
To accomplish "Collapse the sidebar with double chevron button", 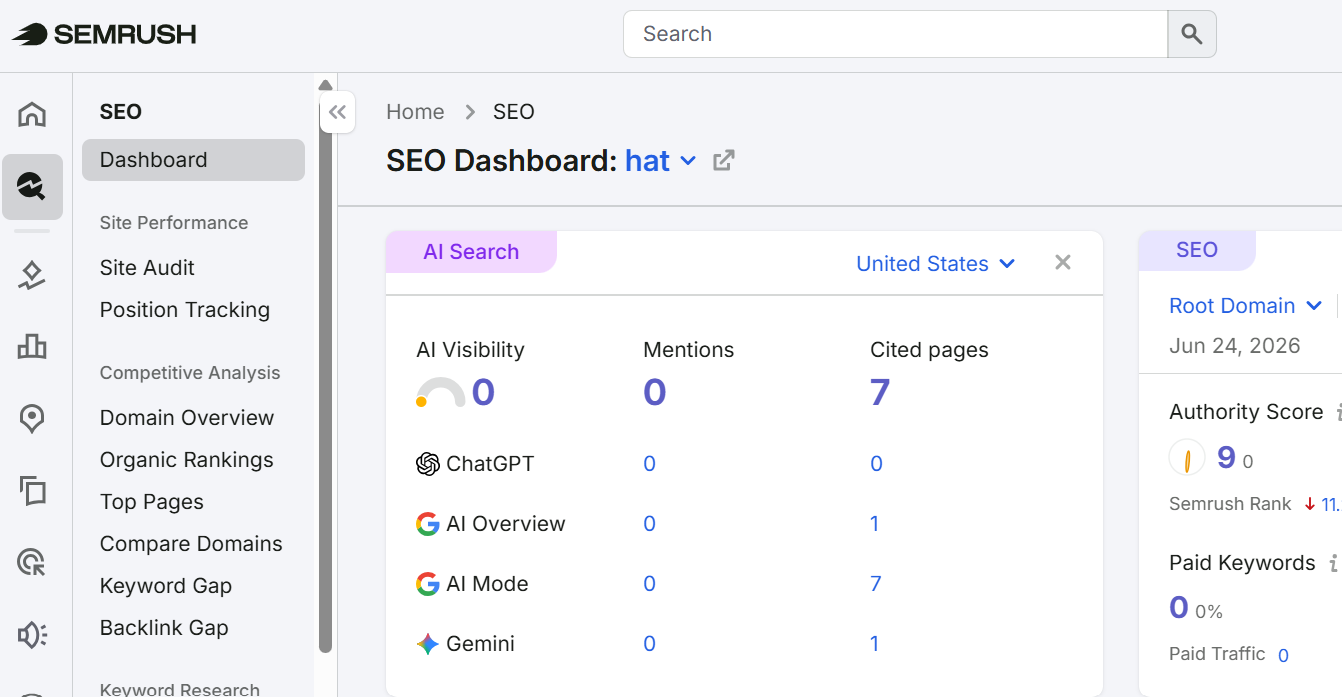I will click(x=338, y=112).
